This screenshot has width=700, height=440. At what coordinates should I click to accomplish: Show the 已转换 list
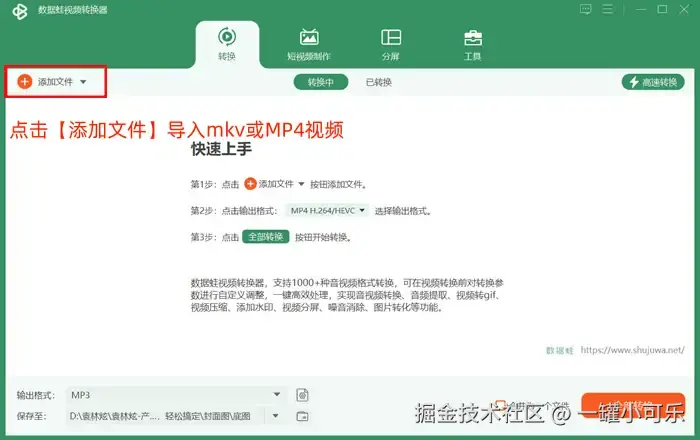click(x=379, y=82)
